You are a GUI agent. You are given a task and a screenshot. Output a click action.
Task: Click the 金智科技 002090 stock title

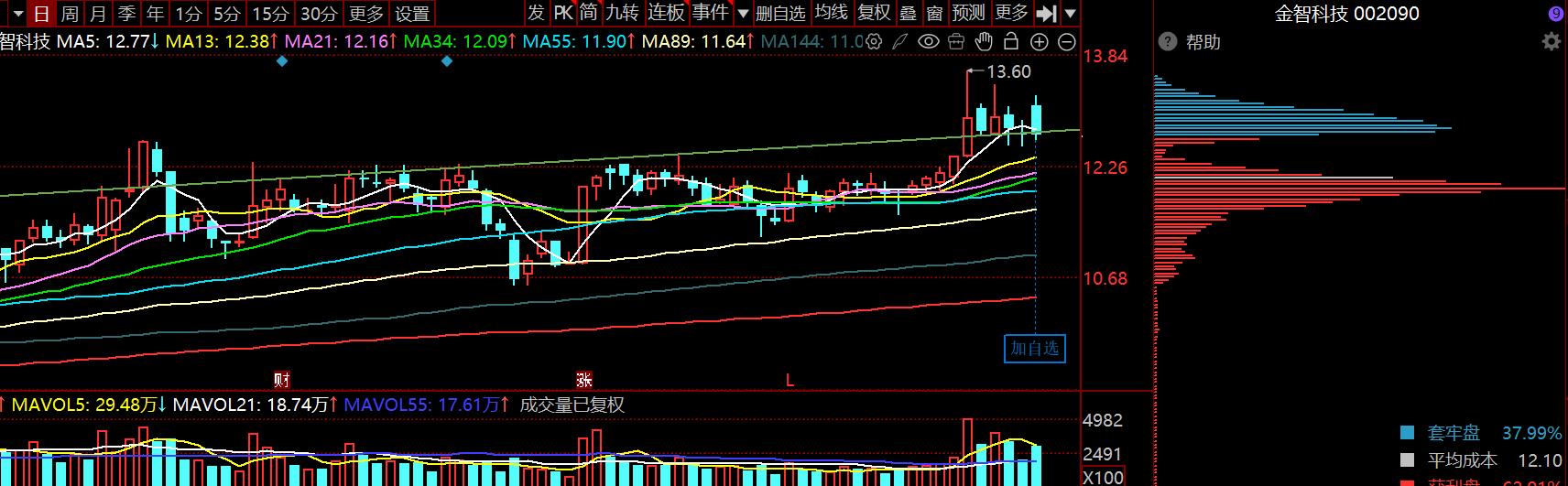pos(1347,14)
